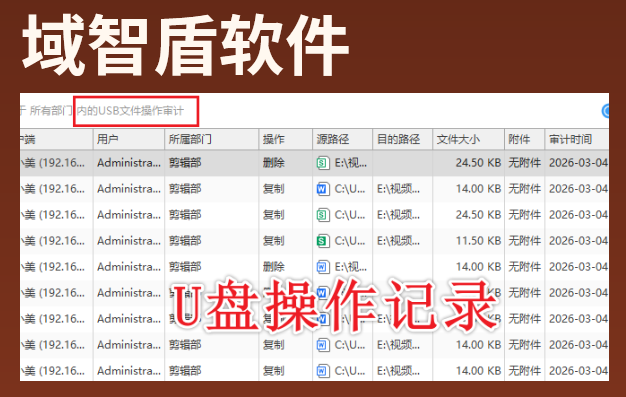Click the C:\U... source path in the 11.50 KB row

click(x=350, y=241)
